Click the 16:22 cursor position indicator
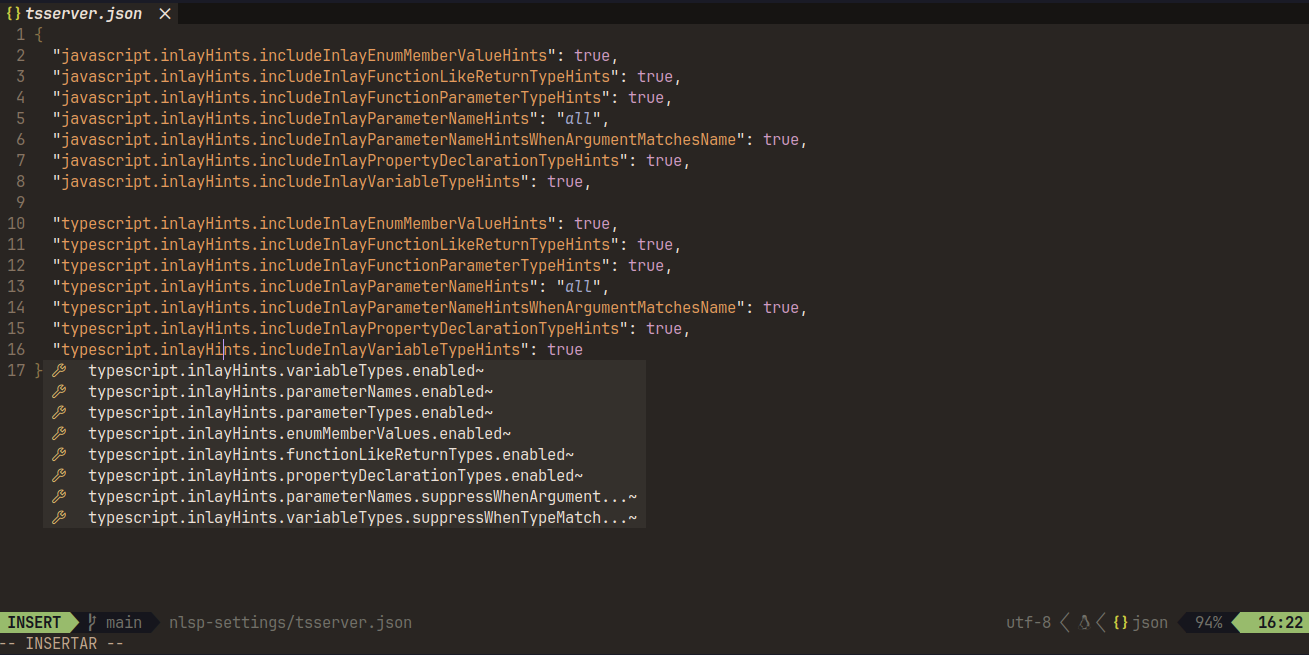Screen dimensions: 1309x655 [x=1280, y=622]
